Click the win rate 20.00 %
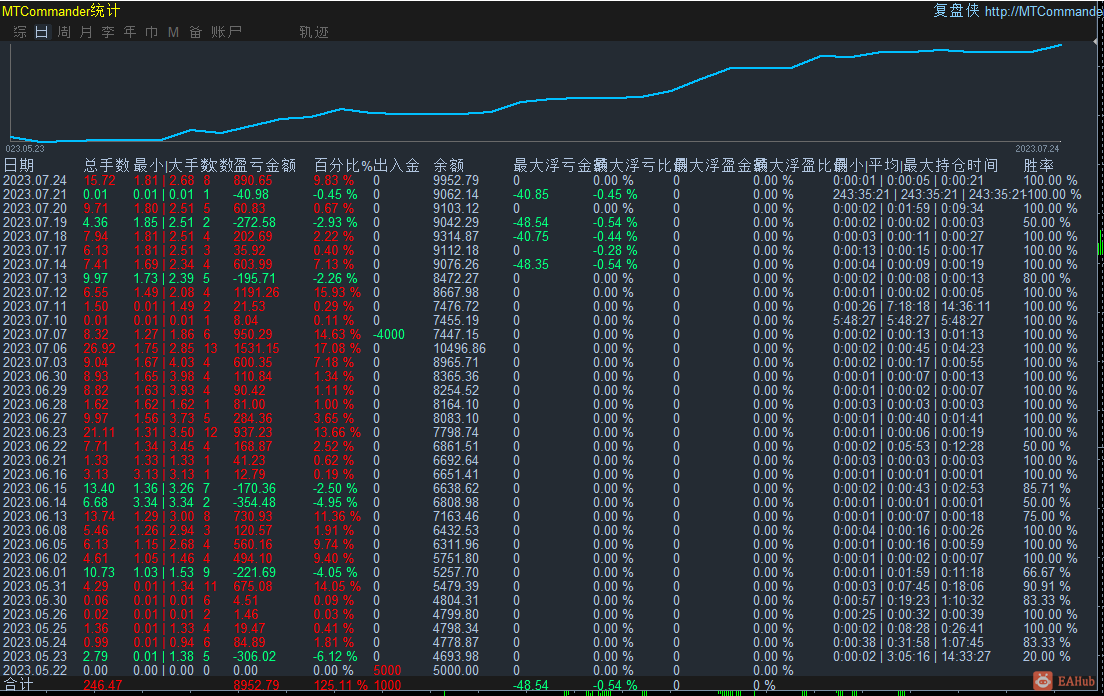 click(x=1046, y=656)
